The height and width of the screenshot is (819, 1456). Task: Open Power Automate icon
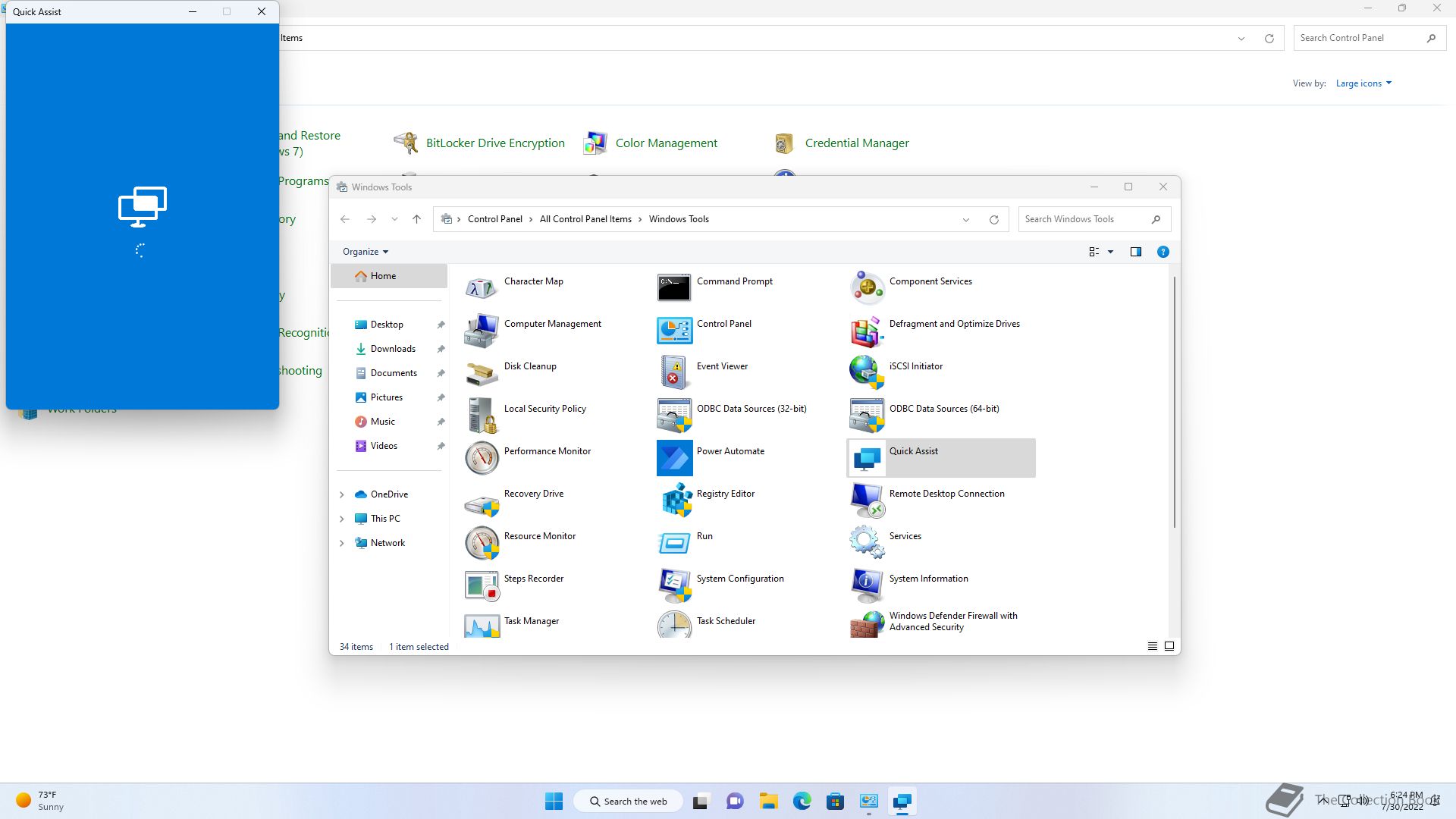tap(674, 458)
